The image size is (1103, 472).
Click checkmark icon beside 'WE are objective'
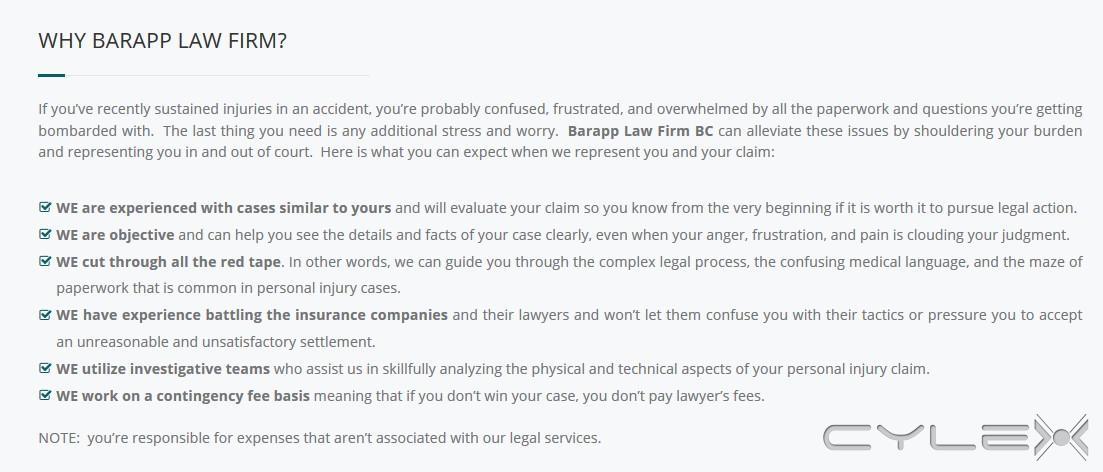coord(45,234)
